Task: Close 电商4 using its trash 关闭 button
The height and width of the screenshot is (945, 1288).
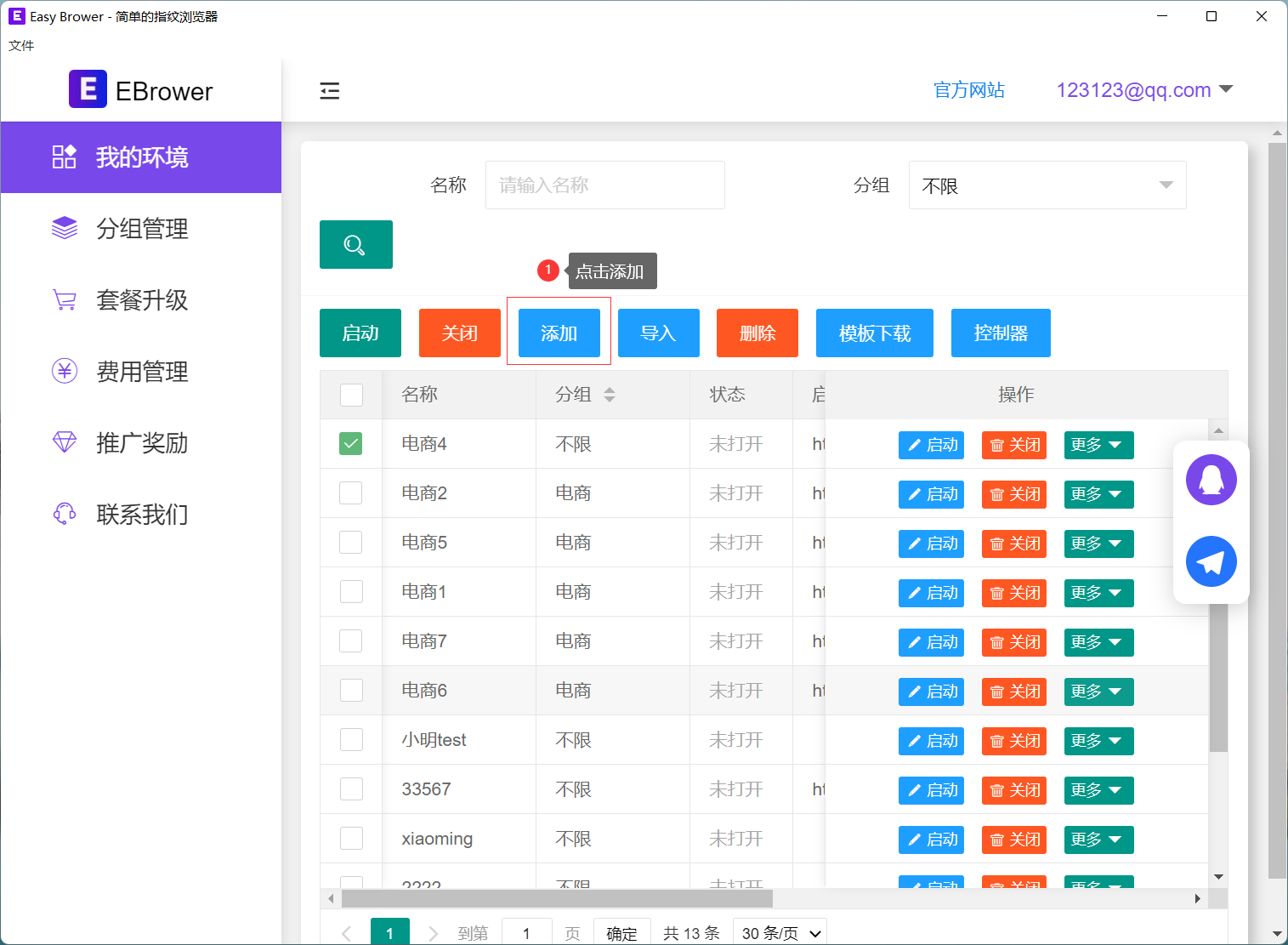Action: pos(1014,445)
